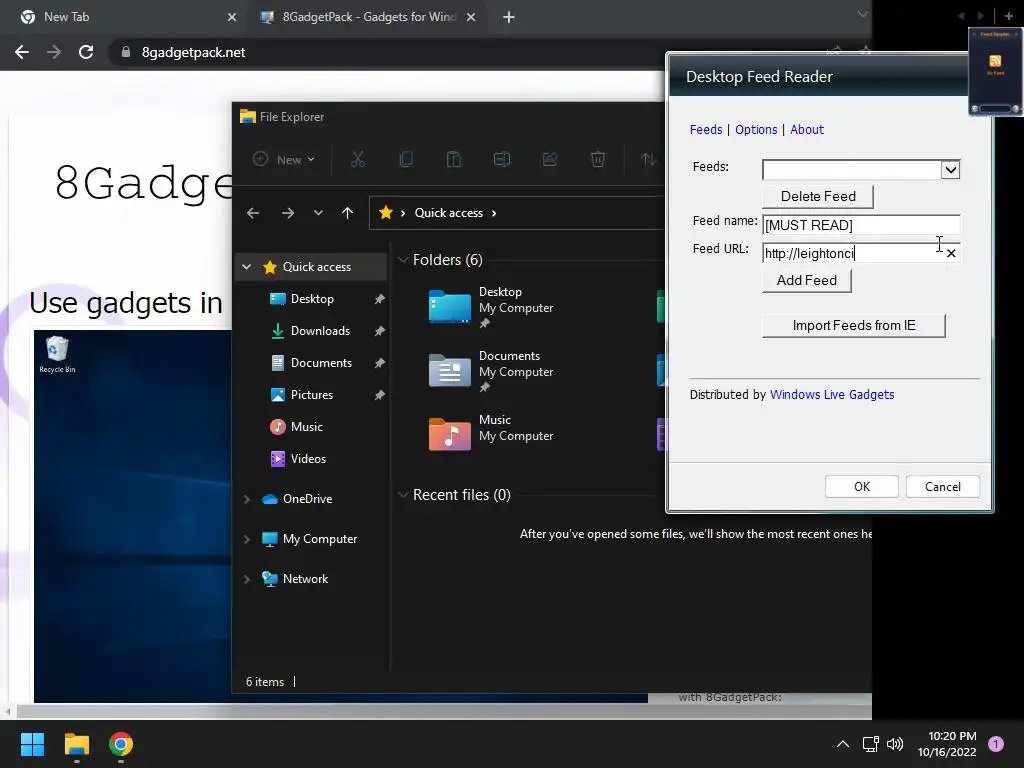Show hidden system tray icons
The height and width of the screenshot is (768, 1024).
[842, 744]
